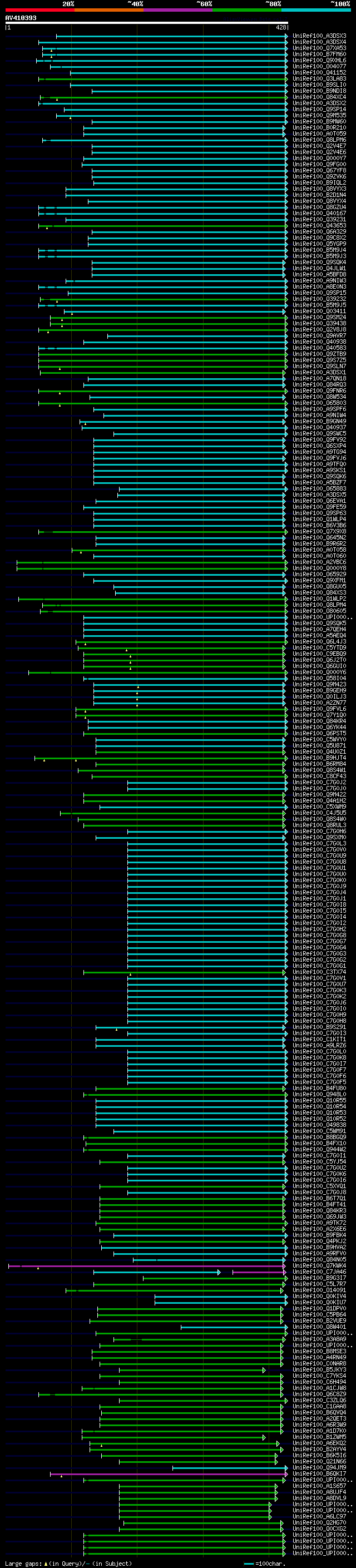The height and width of the screenshot is (1568, 356).
Task: Click the UniRef100_C4J5U5 label
Action: pyautogui.click(x=319, y=813)
